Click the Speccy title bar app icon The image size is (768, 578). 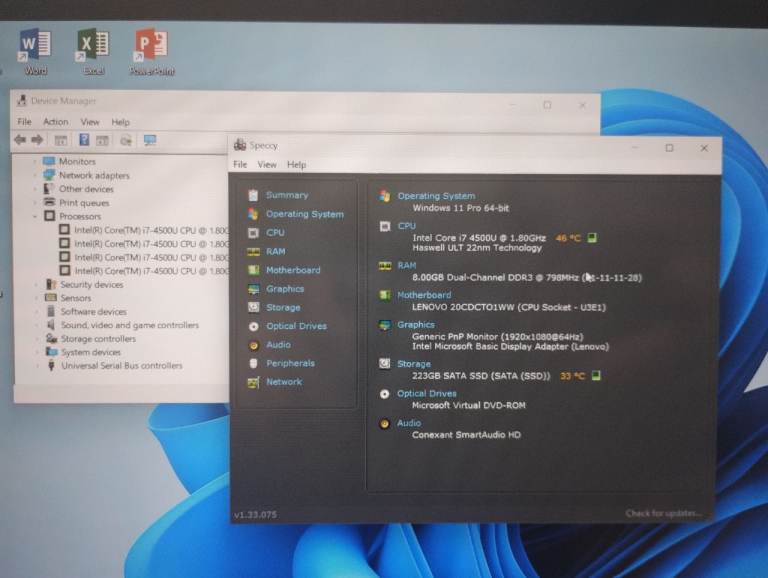[x=240, y=144]
